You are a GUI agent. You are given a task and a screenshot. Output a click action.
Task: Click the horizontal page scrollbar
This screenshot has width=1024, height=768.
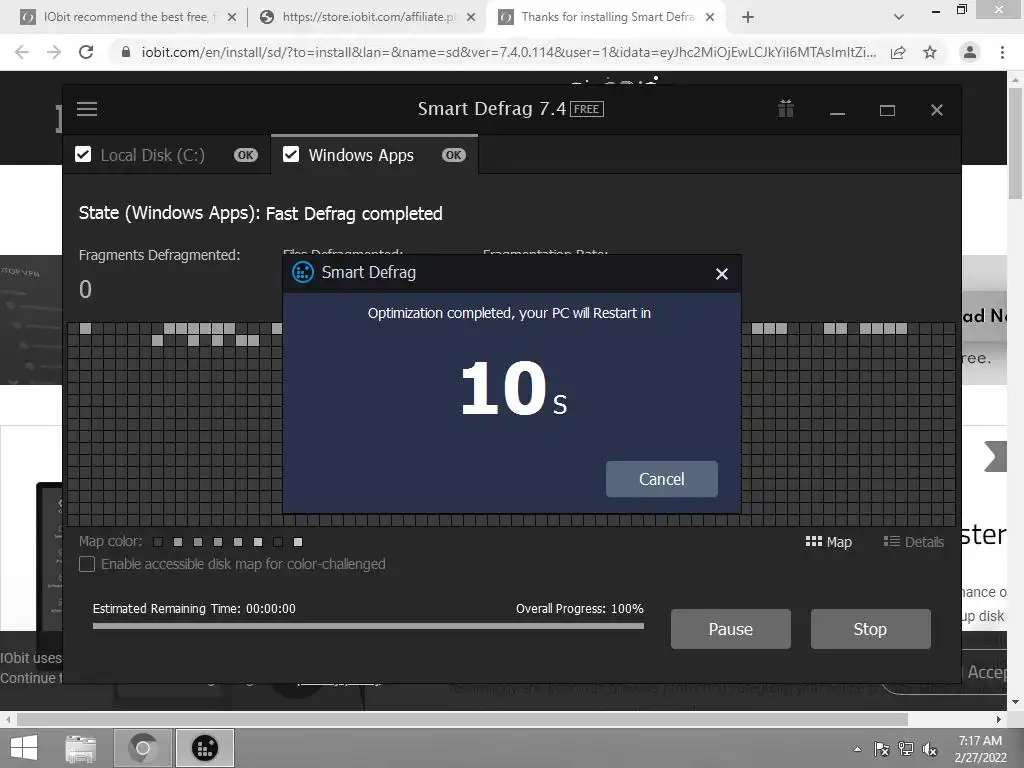[x=462, y=719]
